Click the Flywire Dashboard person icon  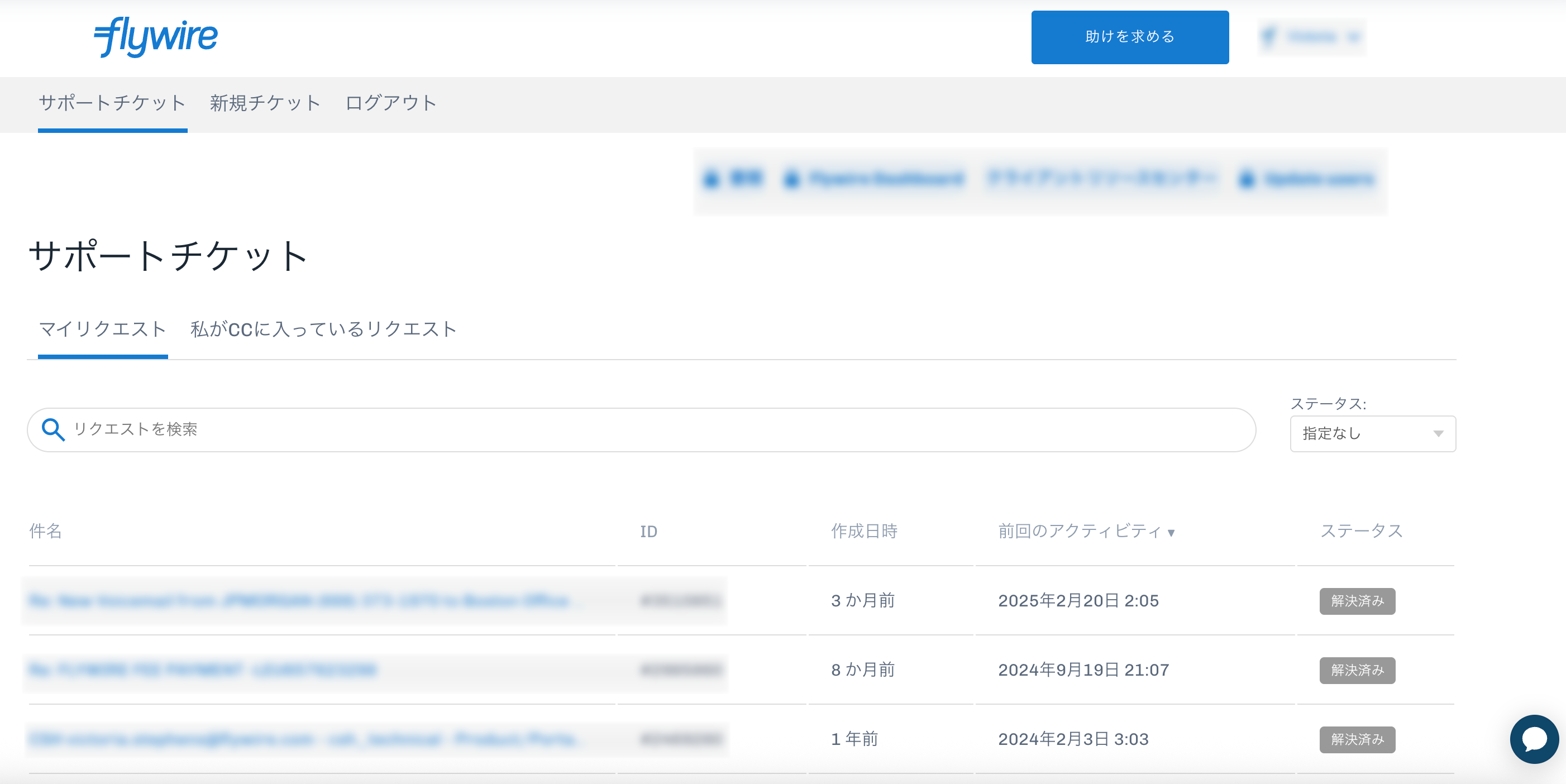[790, 179]
